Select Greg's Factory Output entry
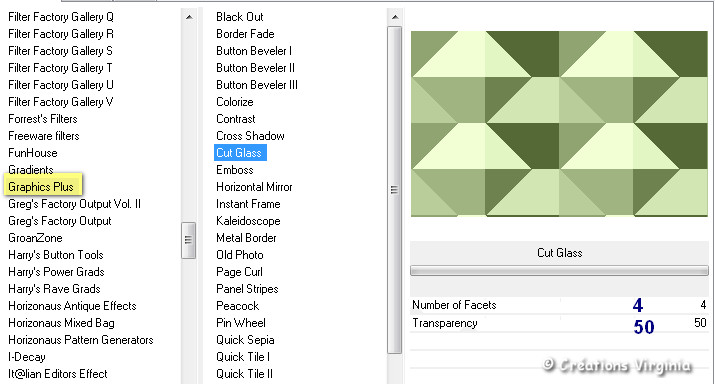The height and width of the screenshot is (384, 715). click(x=60, y=221)
